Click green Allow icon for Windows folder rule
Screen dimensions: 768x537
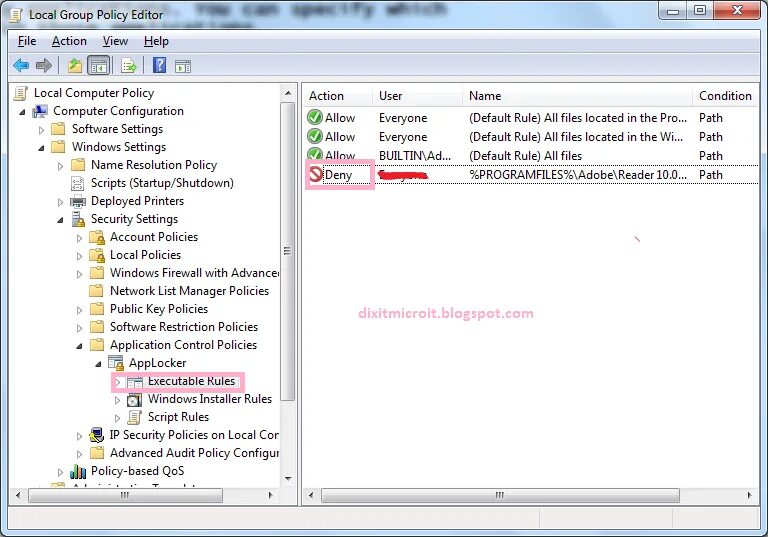pos(314,136)
